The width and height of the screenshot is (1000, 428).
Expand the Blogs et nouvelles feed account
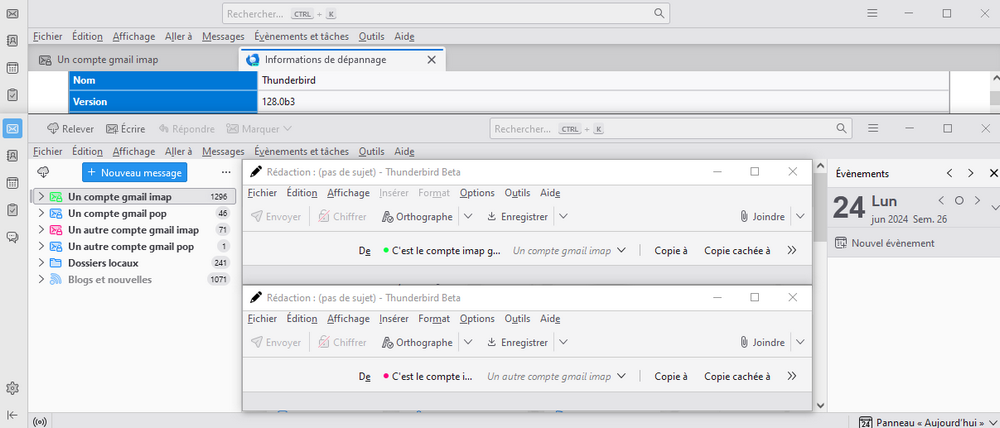[x=41, y=279]
